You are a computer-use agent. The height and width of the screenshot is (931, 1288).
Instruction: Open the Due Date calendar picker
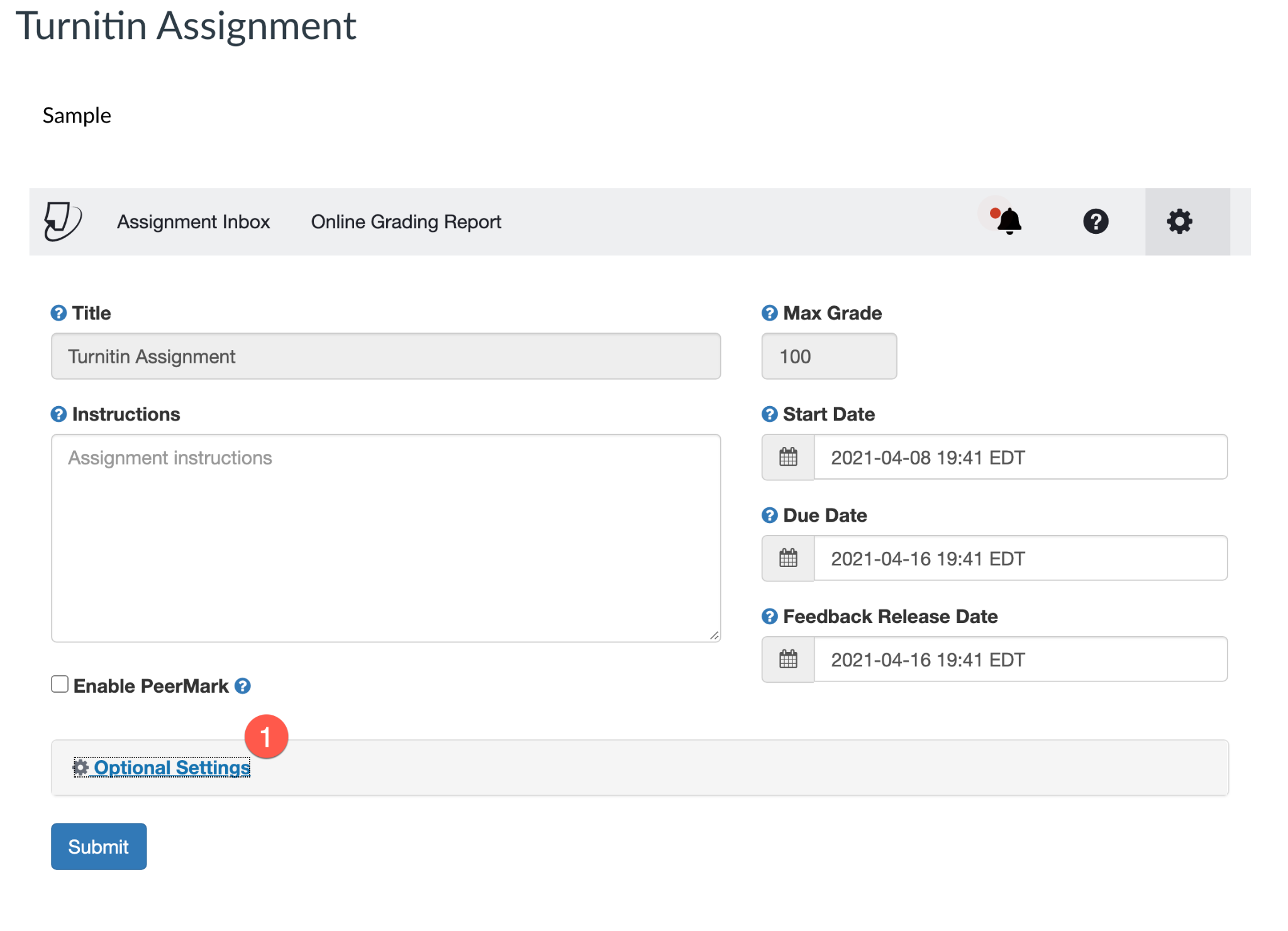click(x=788, y=558)
